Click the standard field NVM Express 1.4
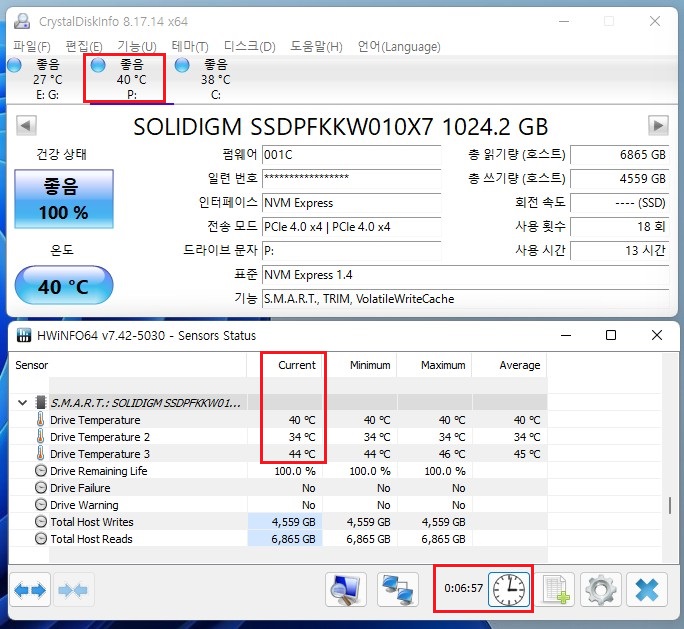This screenshot has width=684, height=629. pyautogui.click(x=465, y=275)
